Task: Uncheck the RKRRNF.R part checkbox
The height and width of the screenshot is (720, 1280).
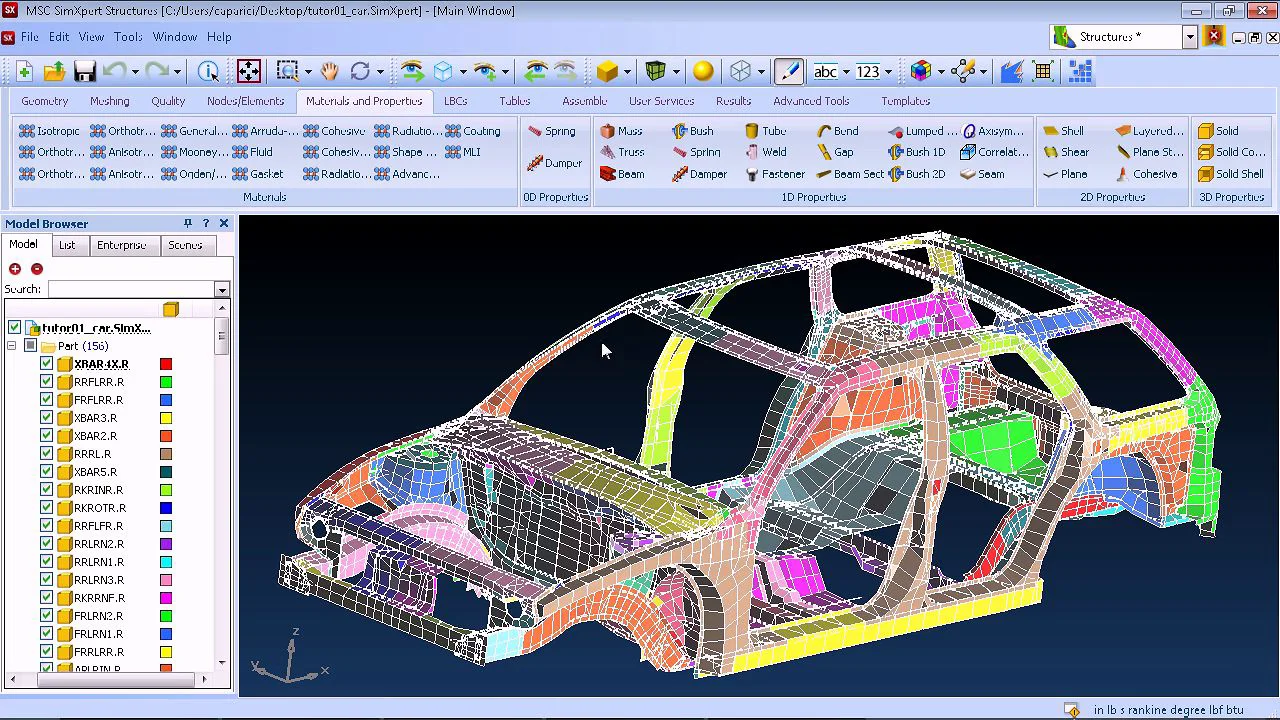Action: click(x=46, y=598)
